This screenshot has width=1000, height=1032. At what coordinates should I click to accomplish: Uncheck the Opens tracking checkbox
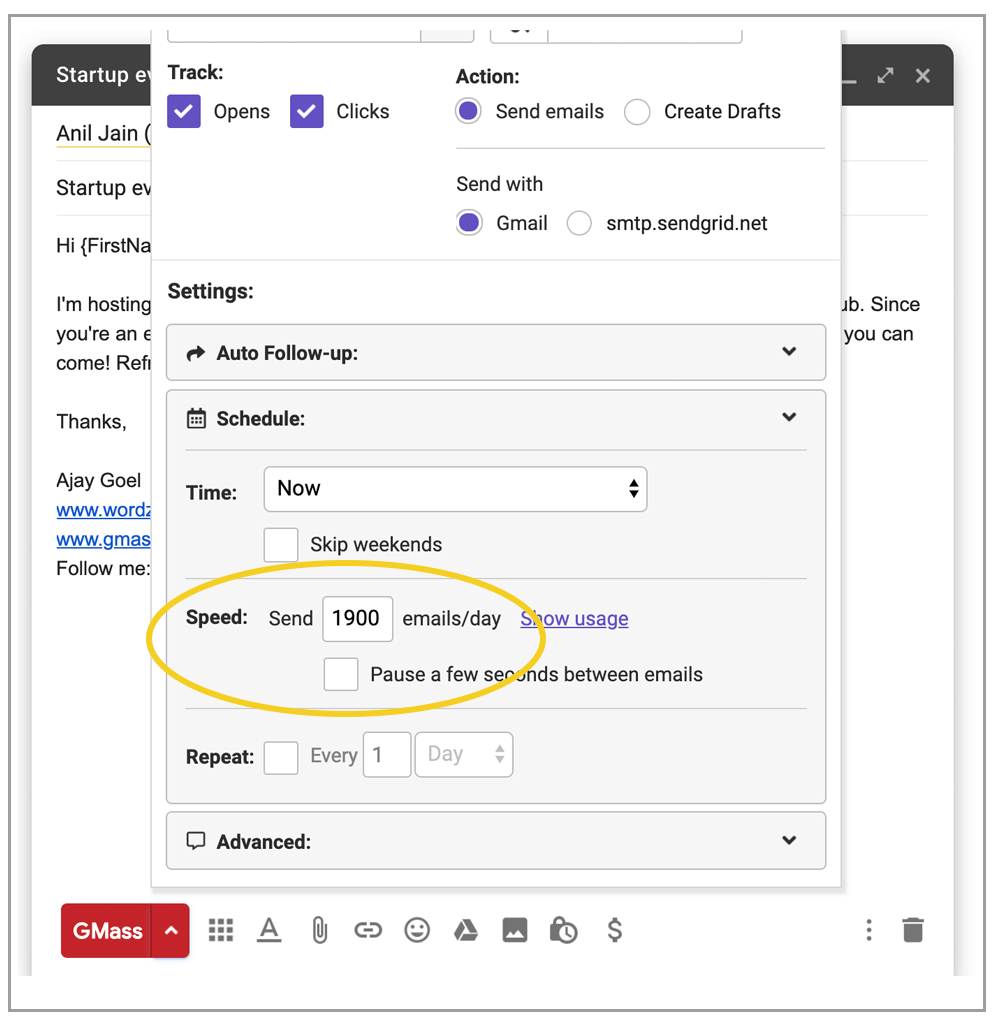tap(184, 111)
